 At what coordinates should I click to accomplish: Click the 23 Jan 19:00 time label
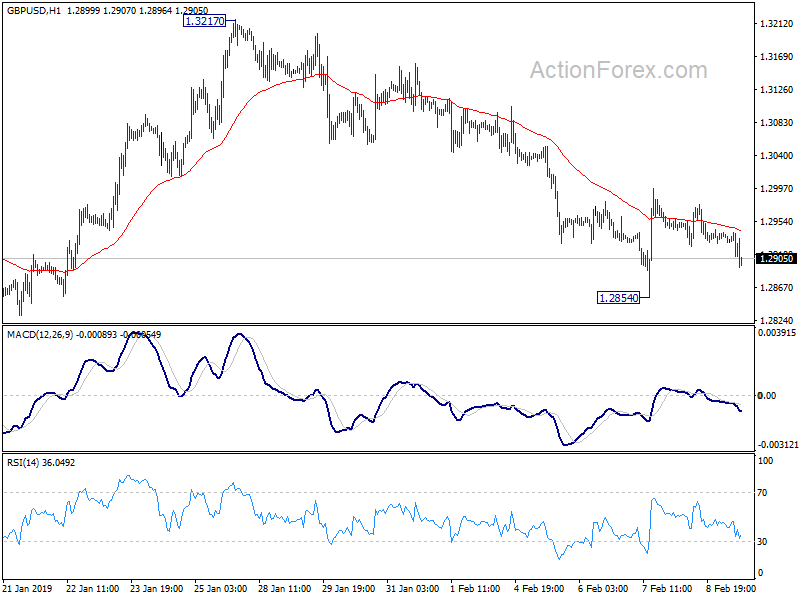157,588
